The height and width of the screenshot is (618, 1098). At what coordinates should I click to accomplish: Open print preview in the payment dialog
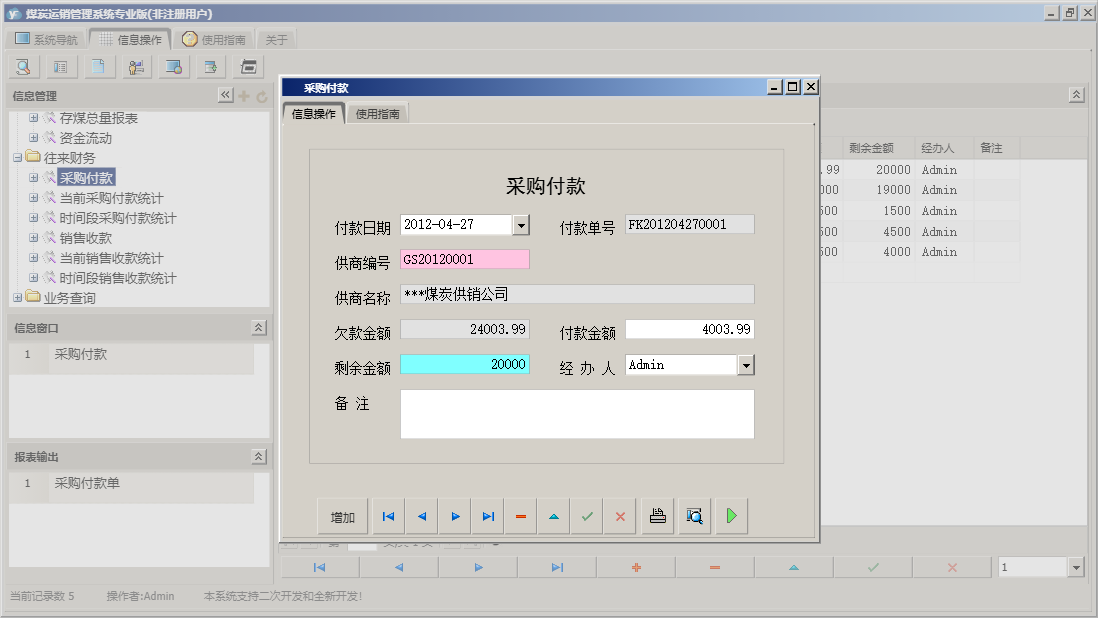pos(694,516)
